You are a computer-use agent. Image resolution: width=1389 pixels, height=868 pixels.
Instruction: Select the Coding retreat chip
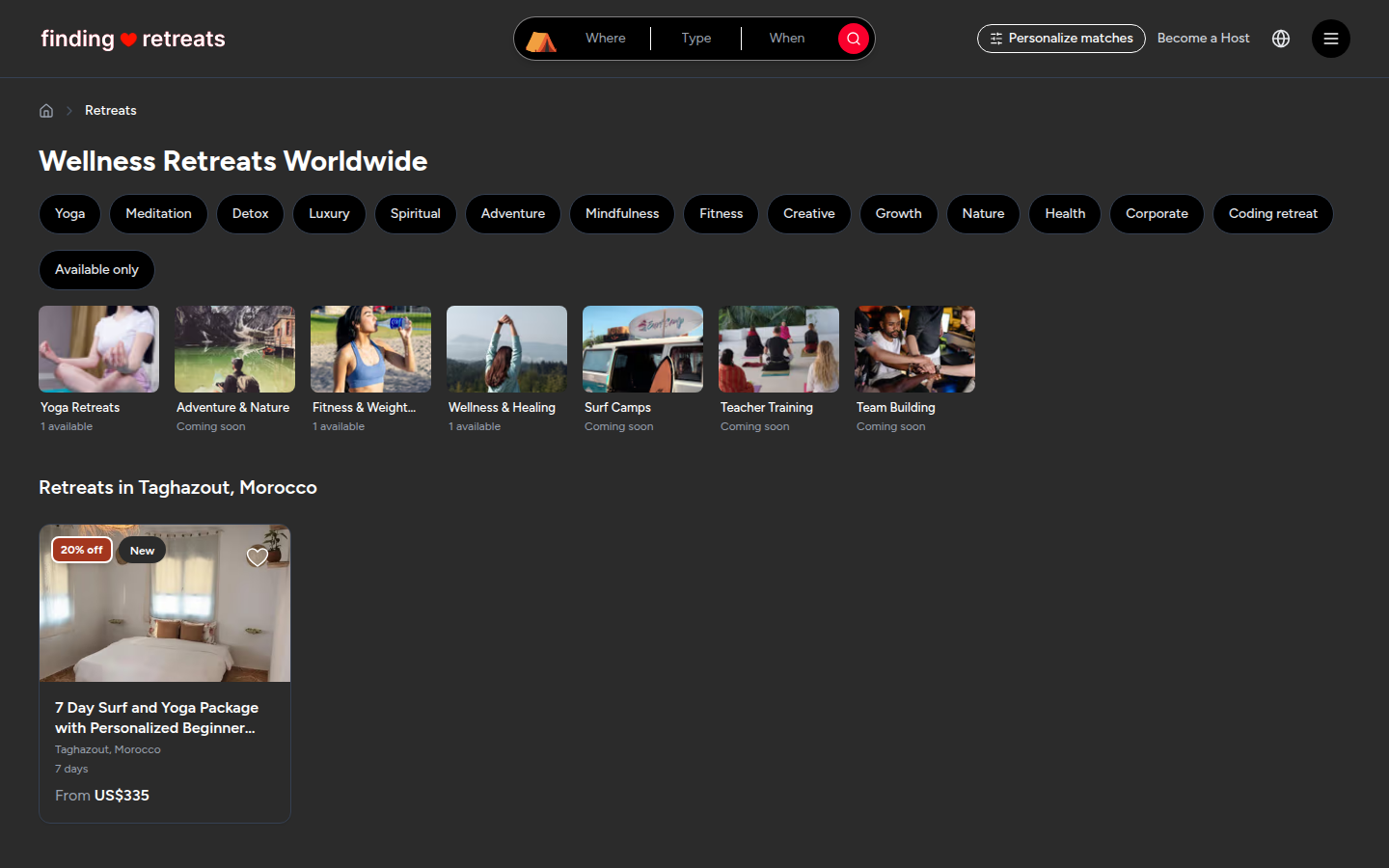[1273, 214]
